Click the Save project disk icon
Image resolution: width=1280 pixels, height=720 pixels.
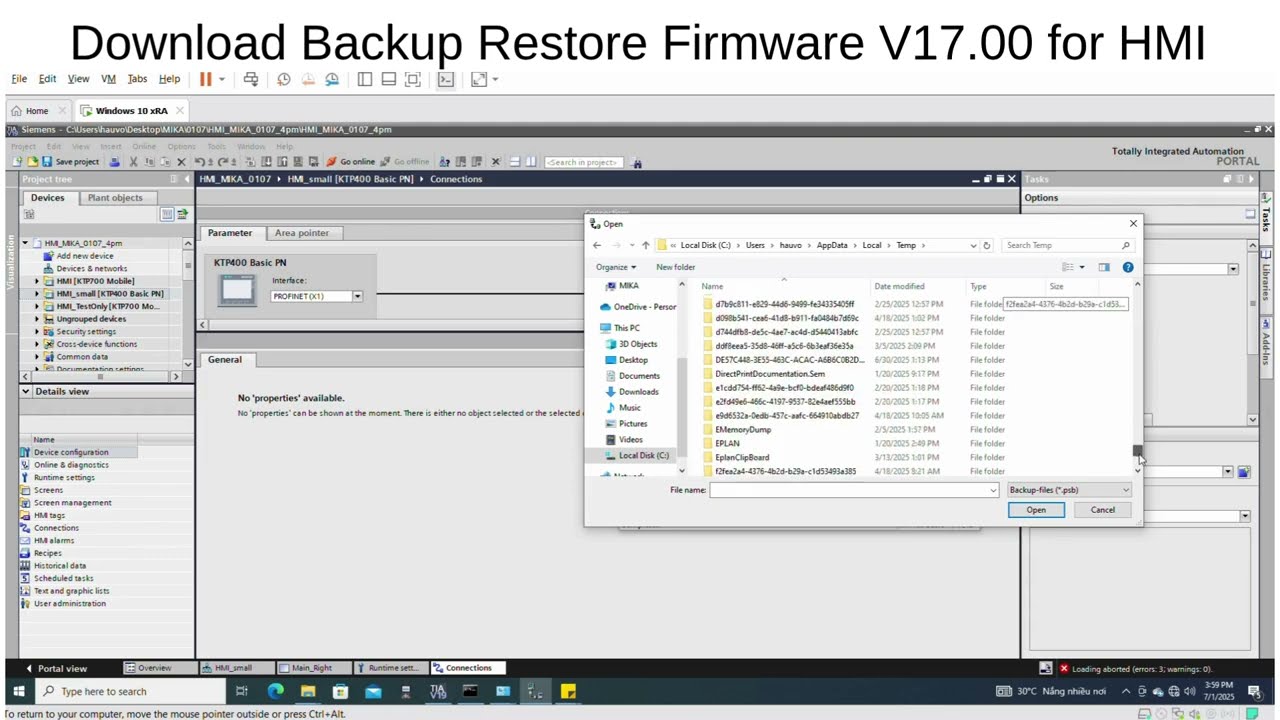tap(46, 162)
